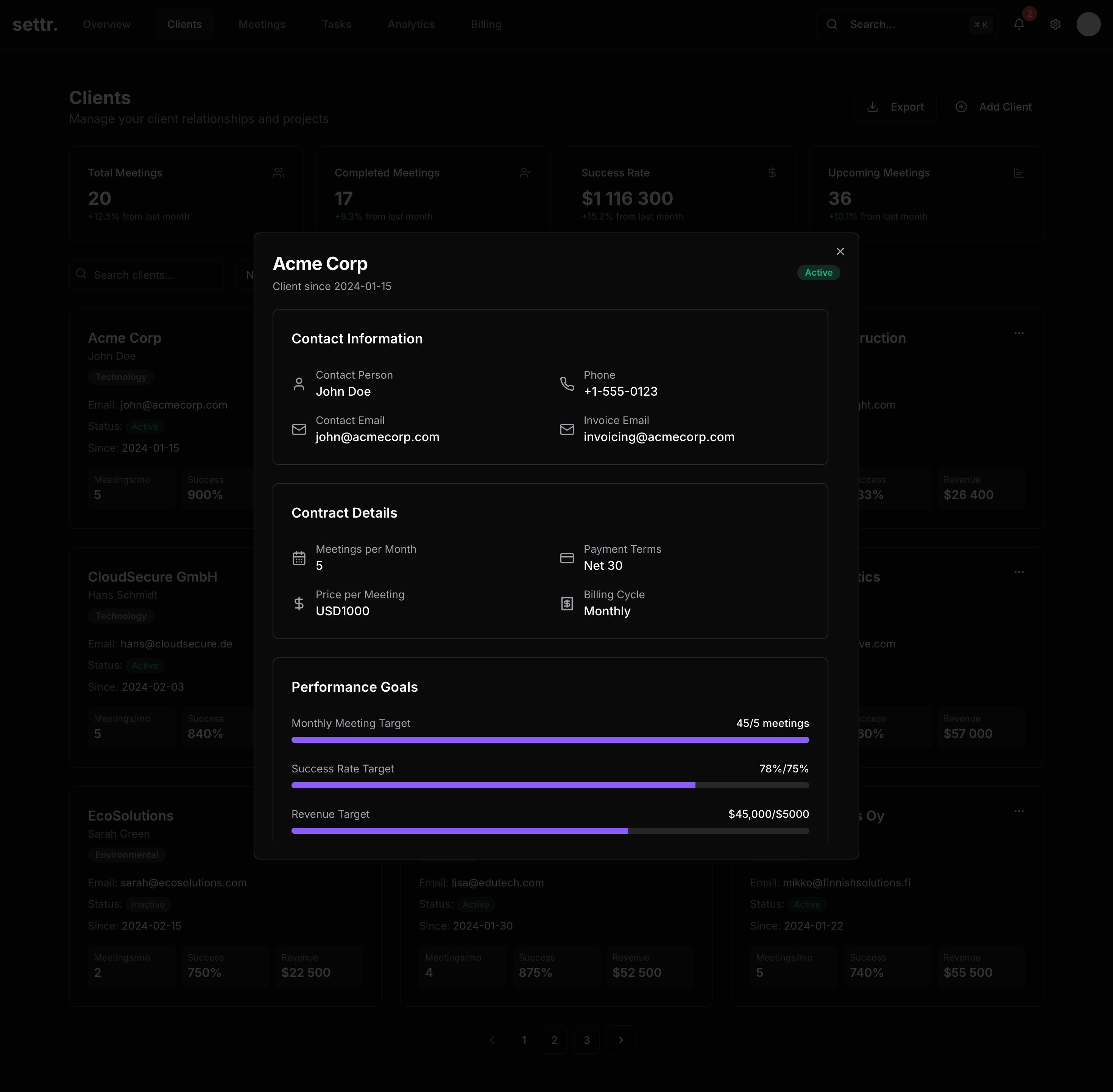The height and width of the screenshot is (1092, 1113).
Task: Focus the Search clients field
Action: click(147, 275)
